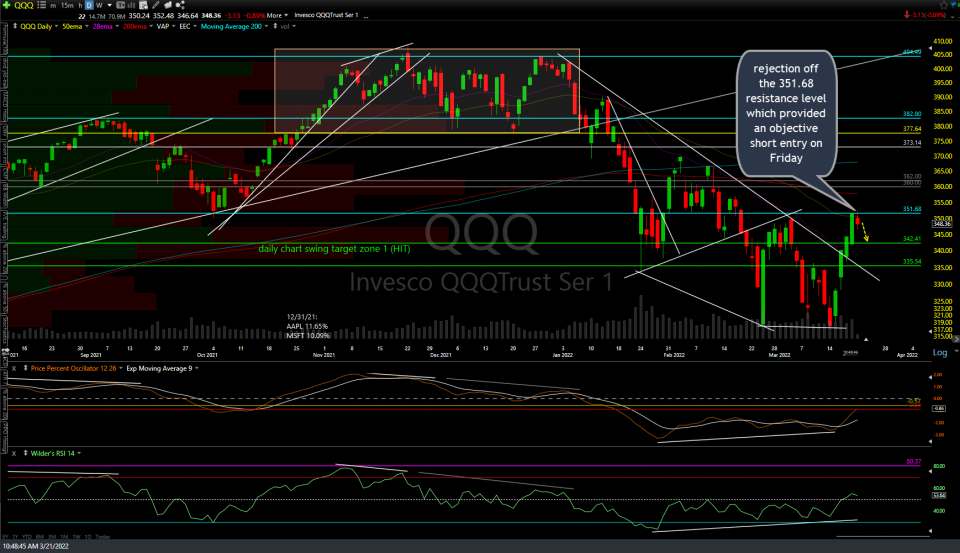960x553 pixels.
Task: Click the 335.54 support price label
Action: 912,261
